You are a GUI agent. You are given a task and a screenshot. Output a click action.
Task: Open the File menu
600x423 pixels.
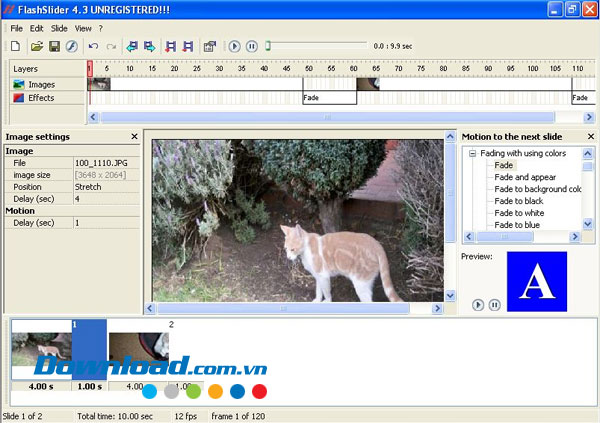click(x=16, y=28)
